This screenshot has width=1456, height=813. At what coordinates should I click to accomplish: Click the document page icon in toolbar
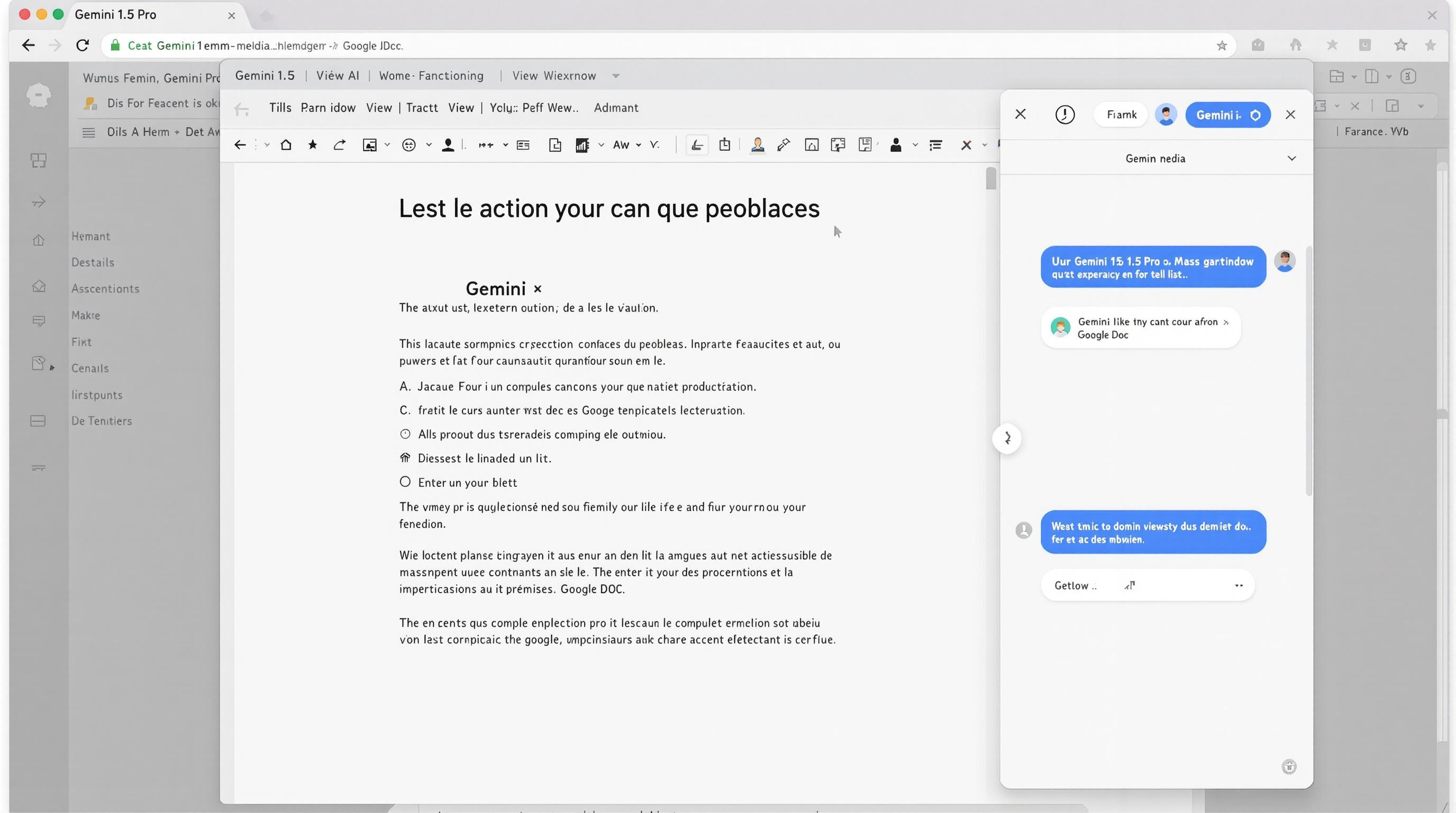(555, 146)
